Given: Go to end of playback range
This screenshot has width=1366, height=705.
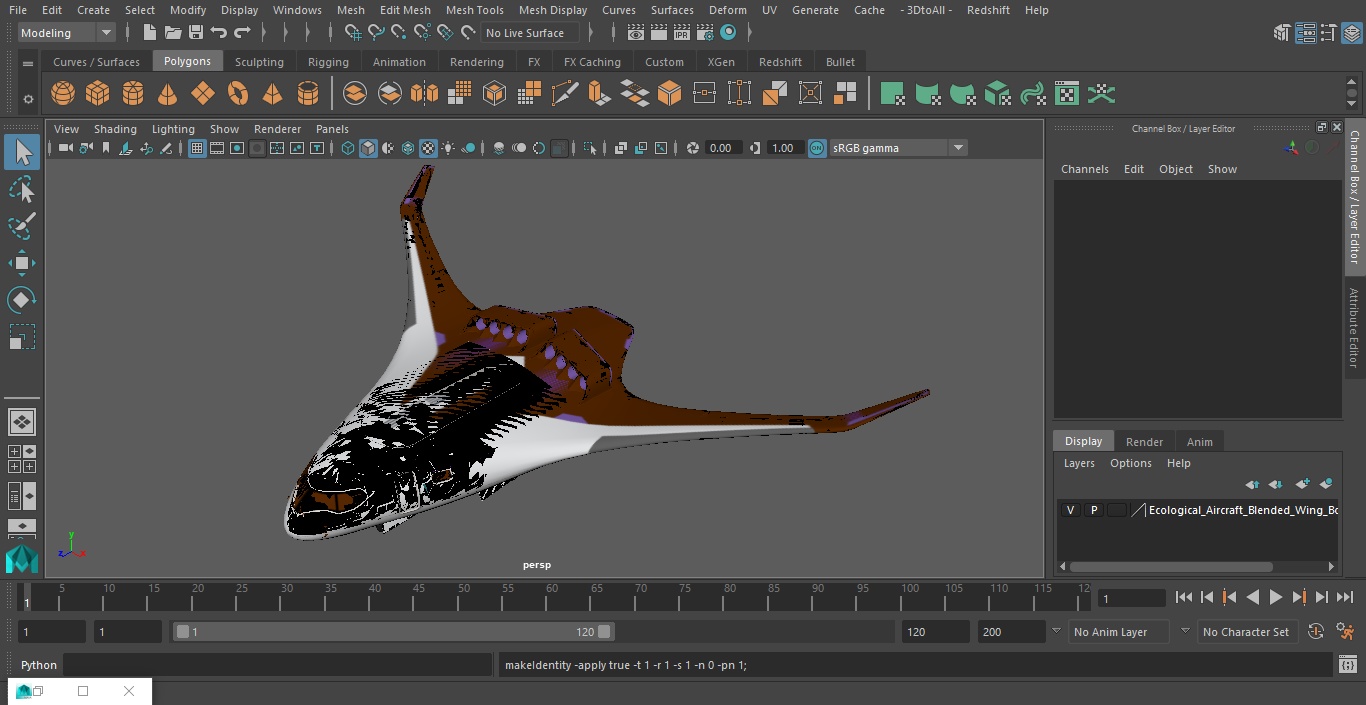Looking at the screenshot, I should coord(1345,598).
